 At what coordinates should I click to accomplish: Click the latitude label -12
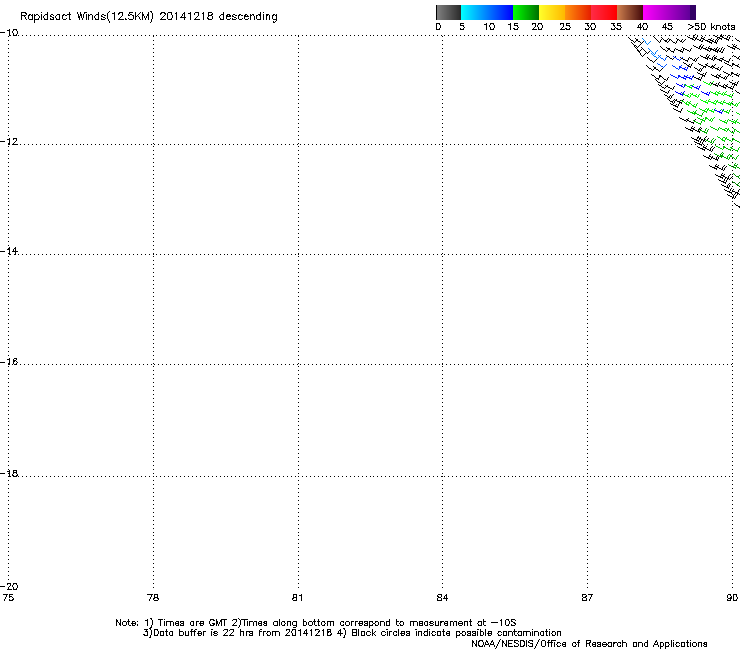(9, 142)
